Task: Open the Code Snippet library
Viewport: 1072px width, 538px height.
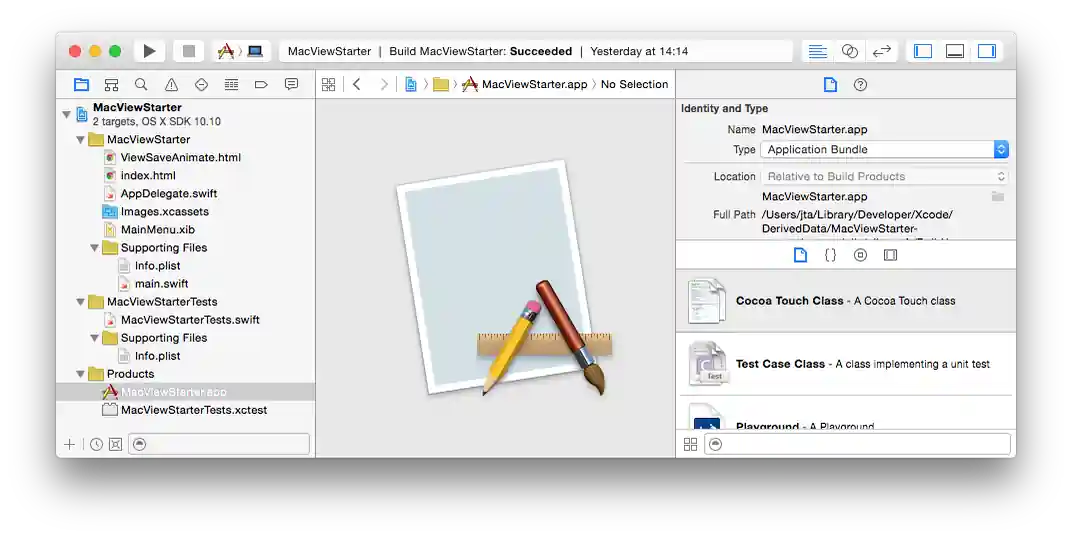Action: pyautogui.click(x=830, y=255)
